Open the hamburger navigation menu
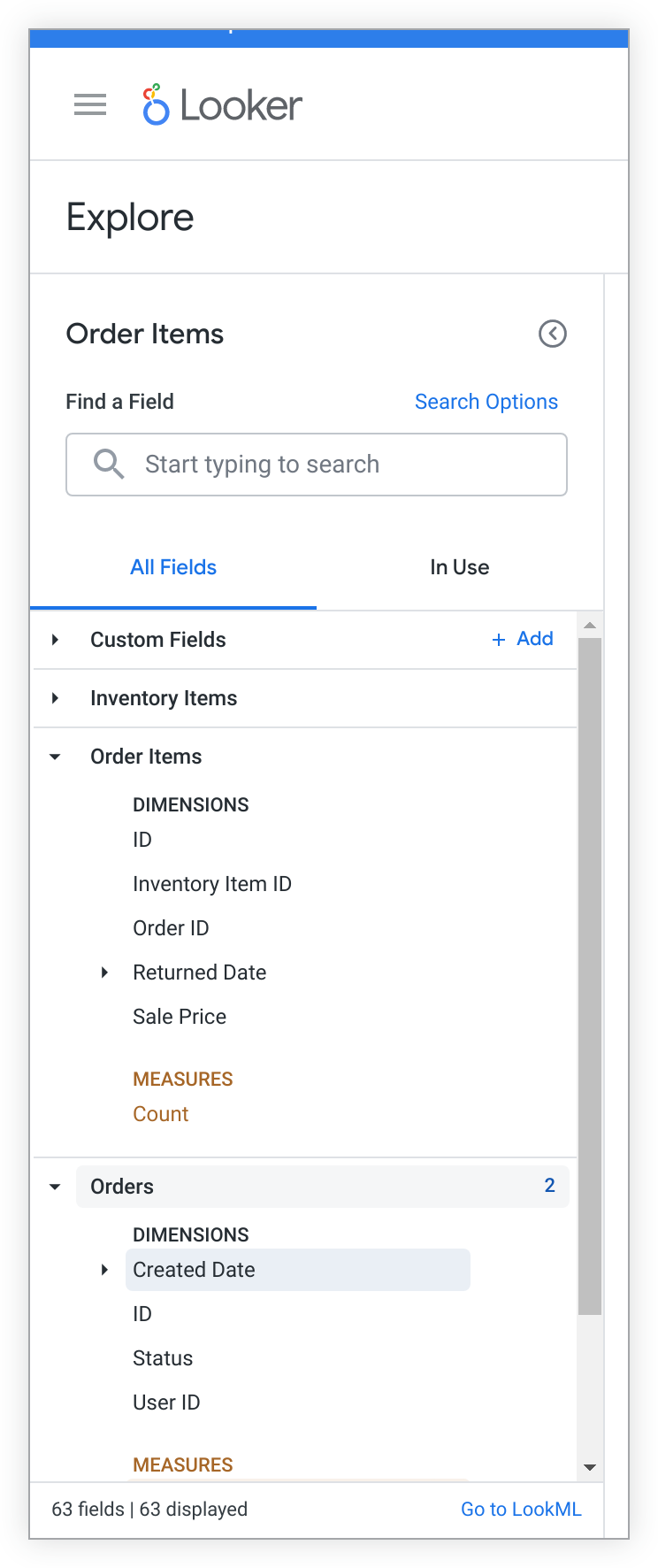This screenshot has height=1568, width=658. click(x=90, y=105)
